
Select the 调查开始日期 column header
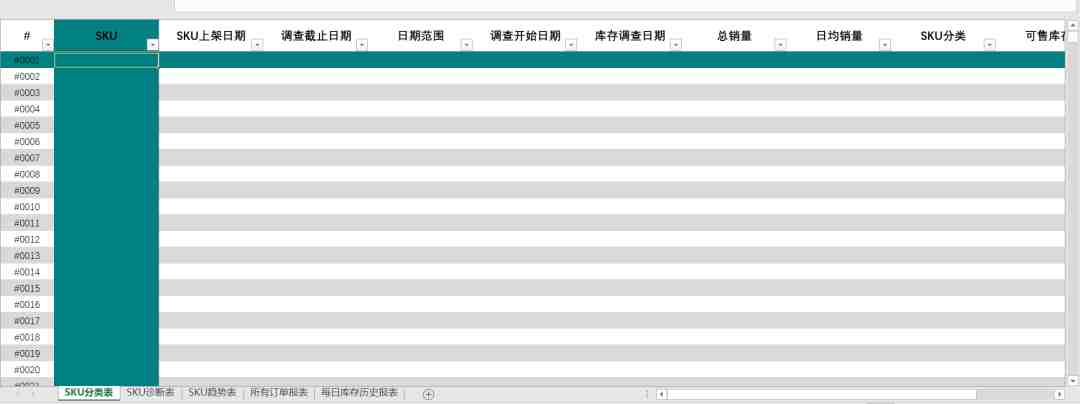pyautogui.click(x=526, y=36)
